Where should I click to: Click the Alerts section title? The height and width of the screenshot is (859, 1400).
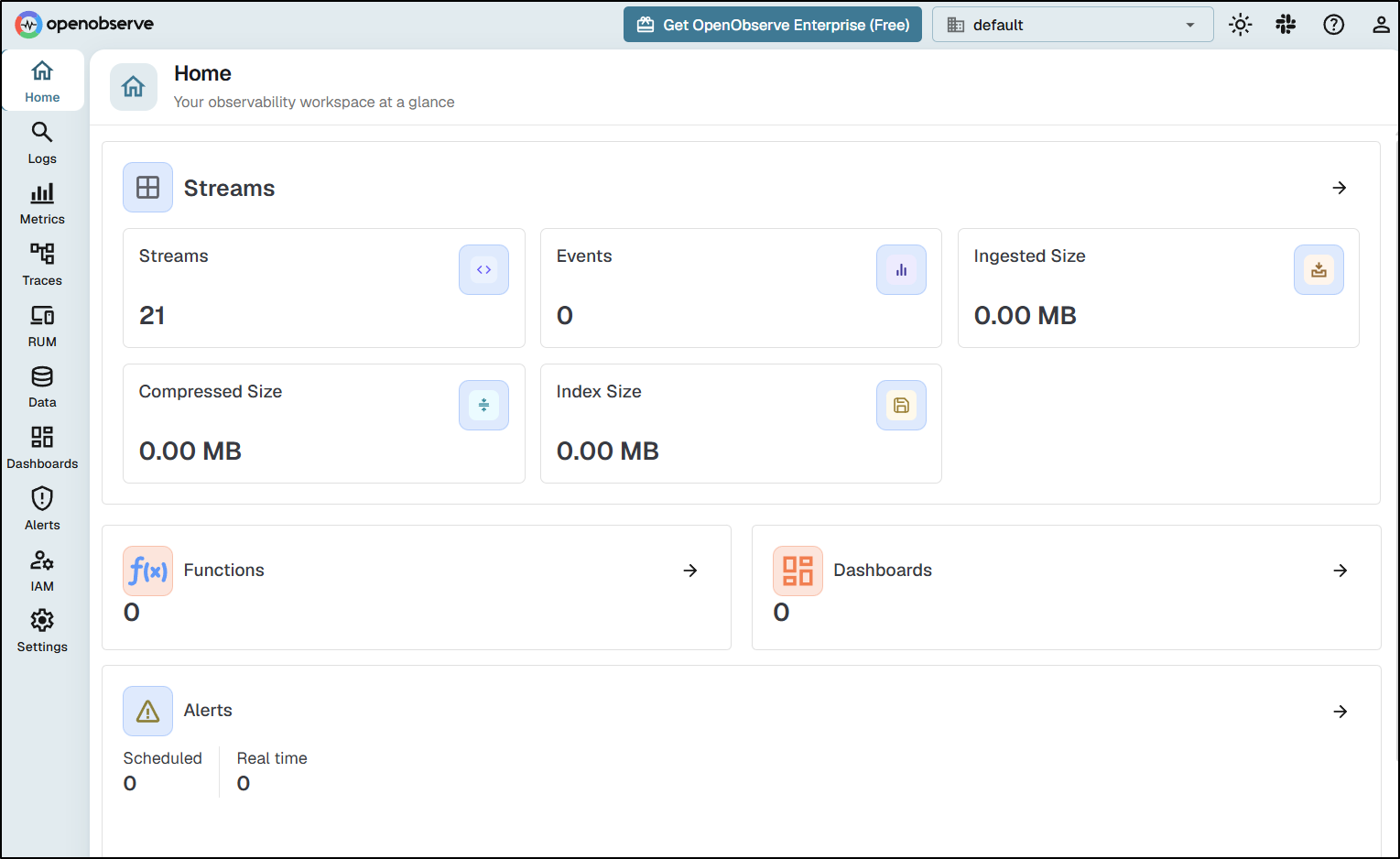208,711
